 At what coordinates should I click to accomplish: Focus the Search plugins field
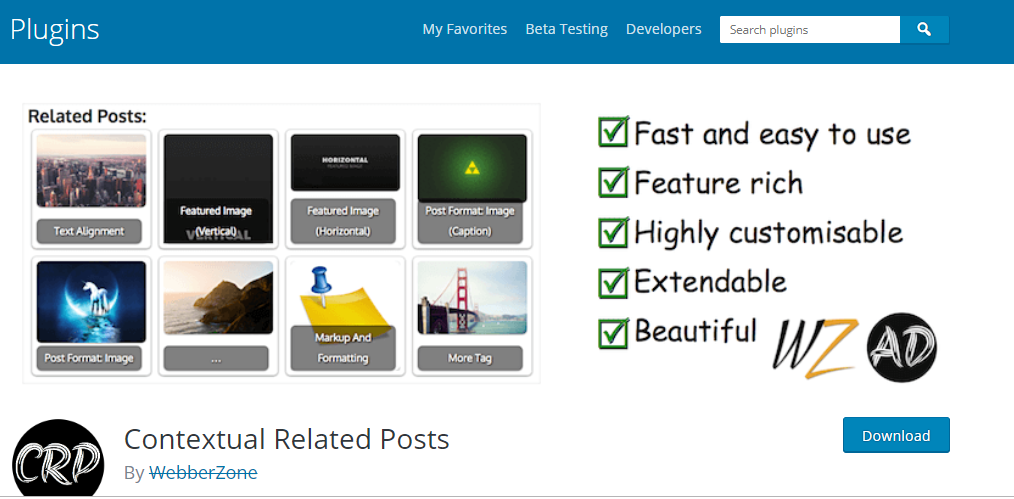pos(810,30)
